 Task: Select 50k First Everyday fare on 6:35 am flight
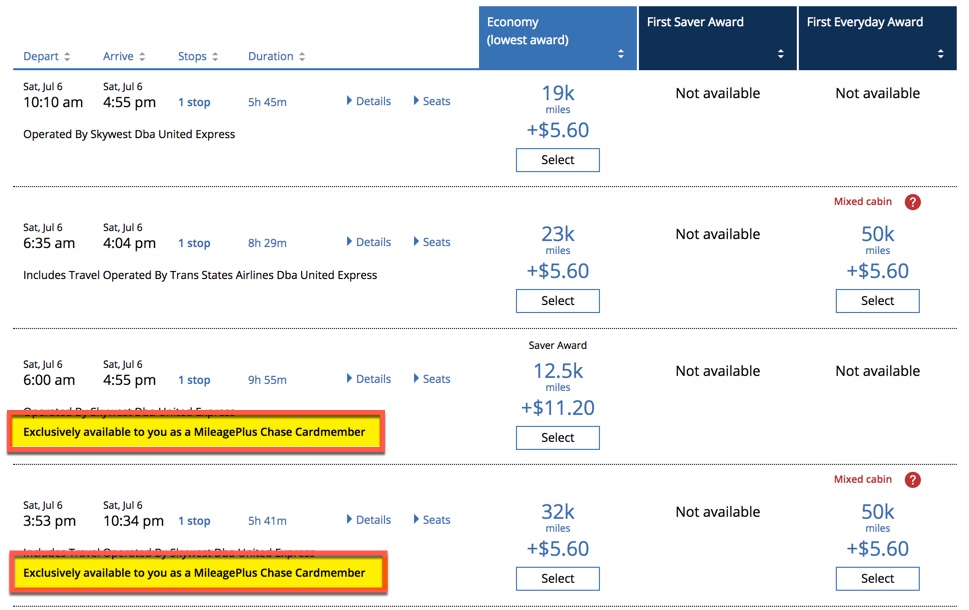coord(878,300)
